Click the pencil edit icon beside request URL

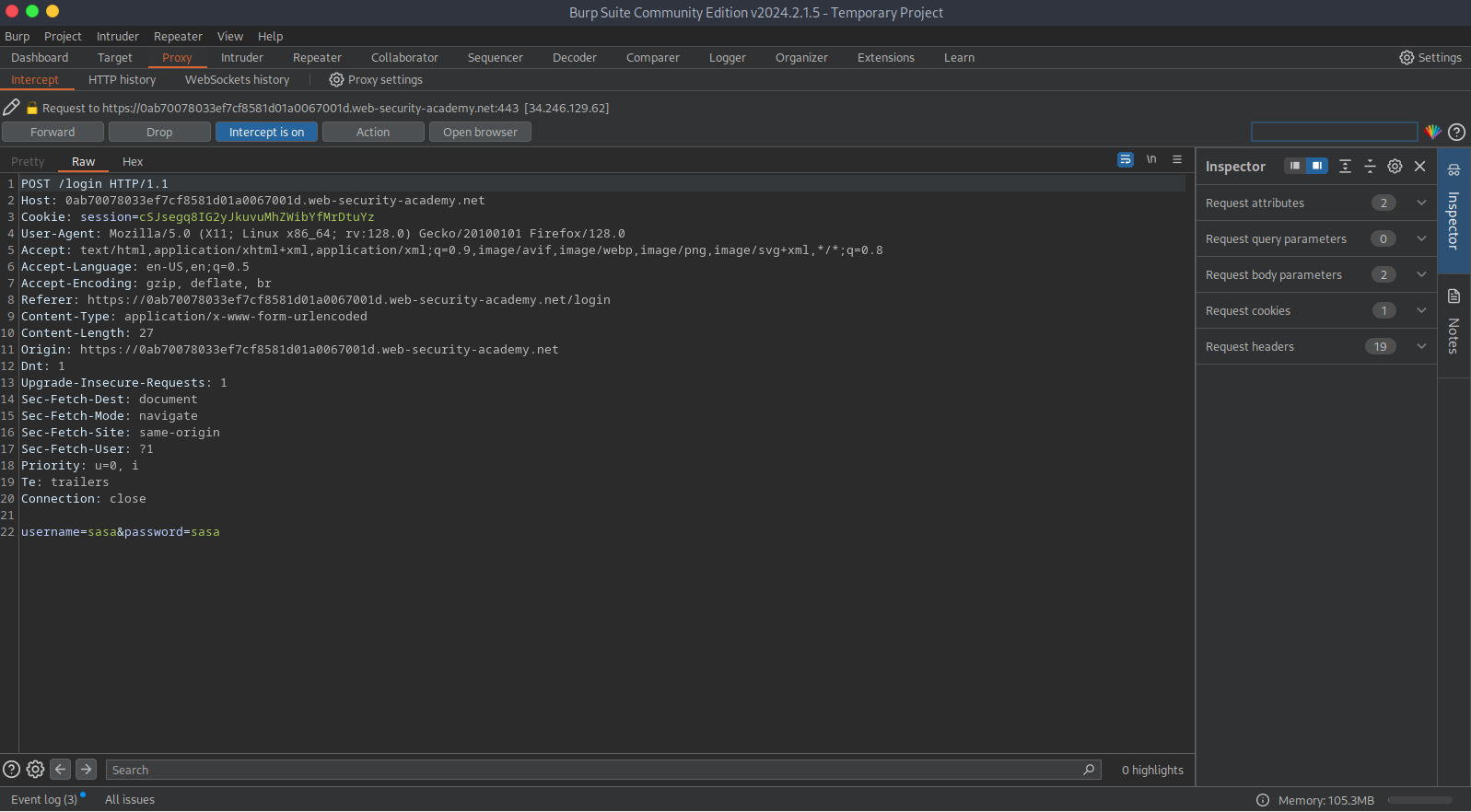pos(11,108)
